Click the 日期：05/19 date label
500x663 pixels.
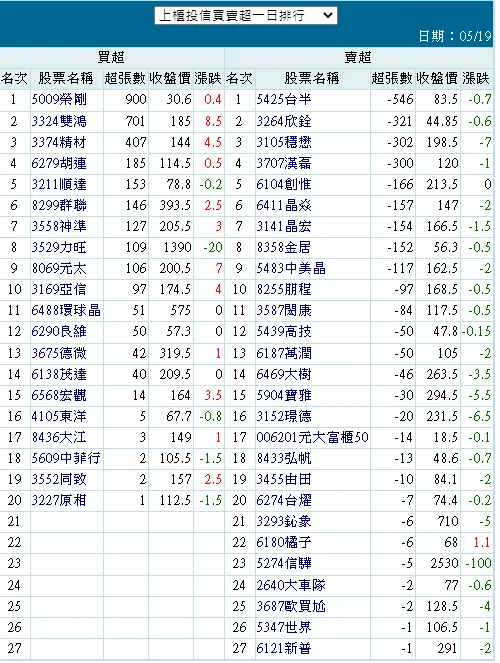click(455, 36)
